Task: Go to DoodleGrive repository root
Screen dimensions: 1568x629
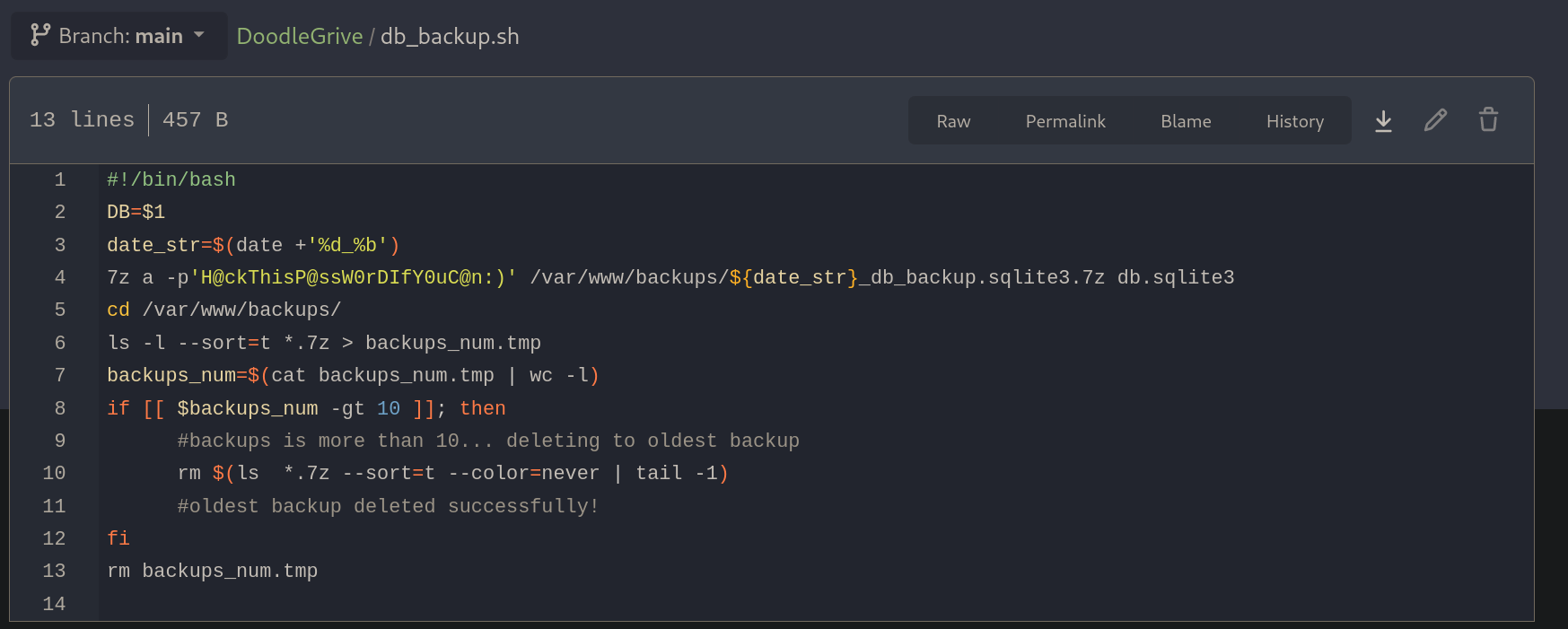Action: [300, 37]
